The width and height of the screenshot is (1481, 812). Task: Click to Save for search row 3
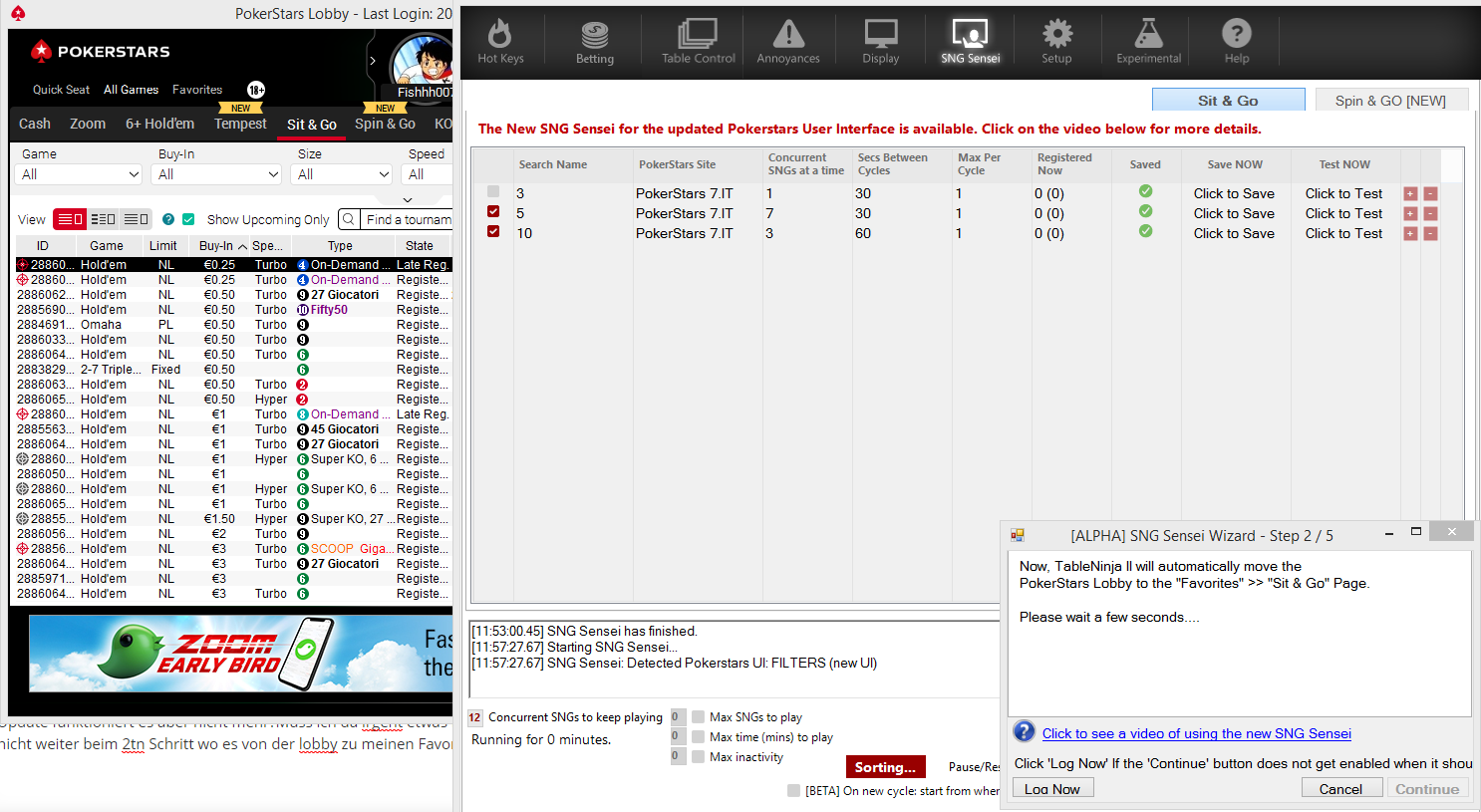(1234, 193)
